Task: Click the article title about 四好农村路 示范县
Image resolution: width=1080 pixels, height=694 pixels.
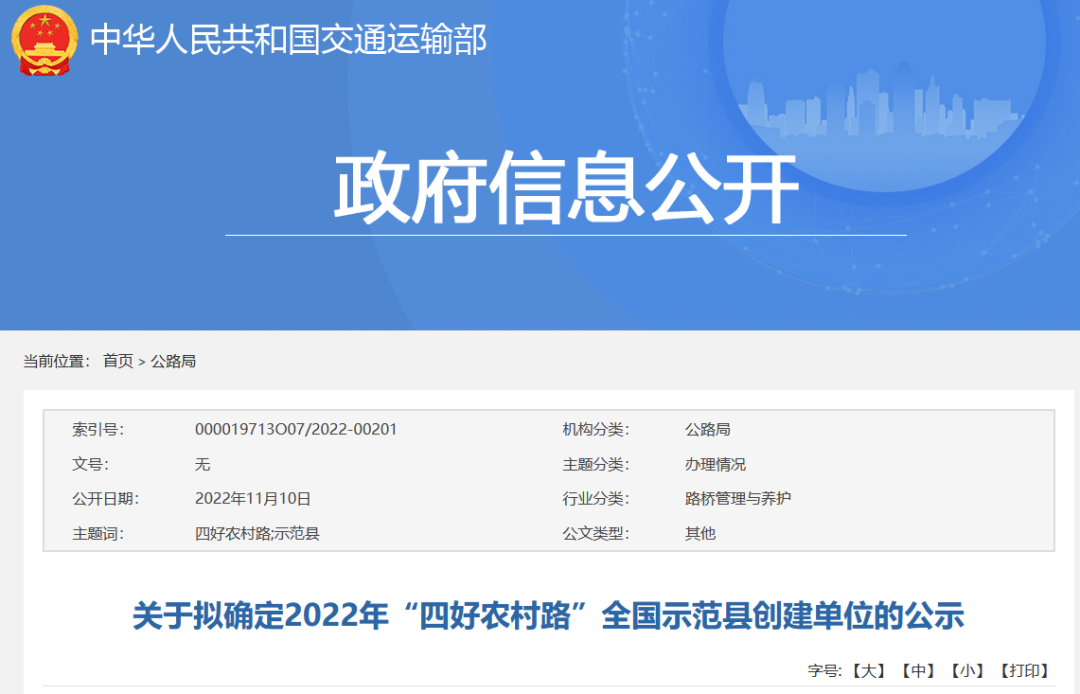Action: (548, 616)
